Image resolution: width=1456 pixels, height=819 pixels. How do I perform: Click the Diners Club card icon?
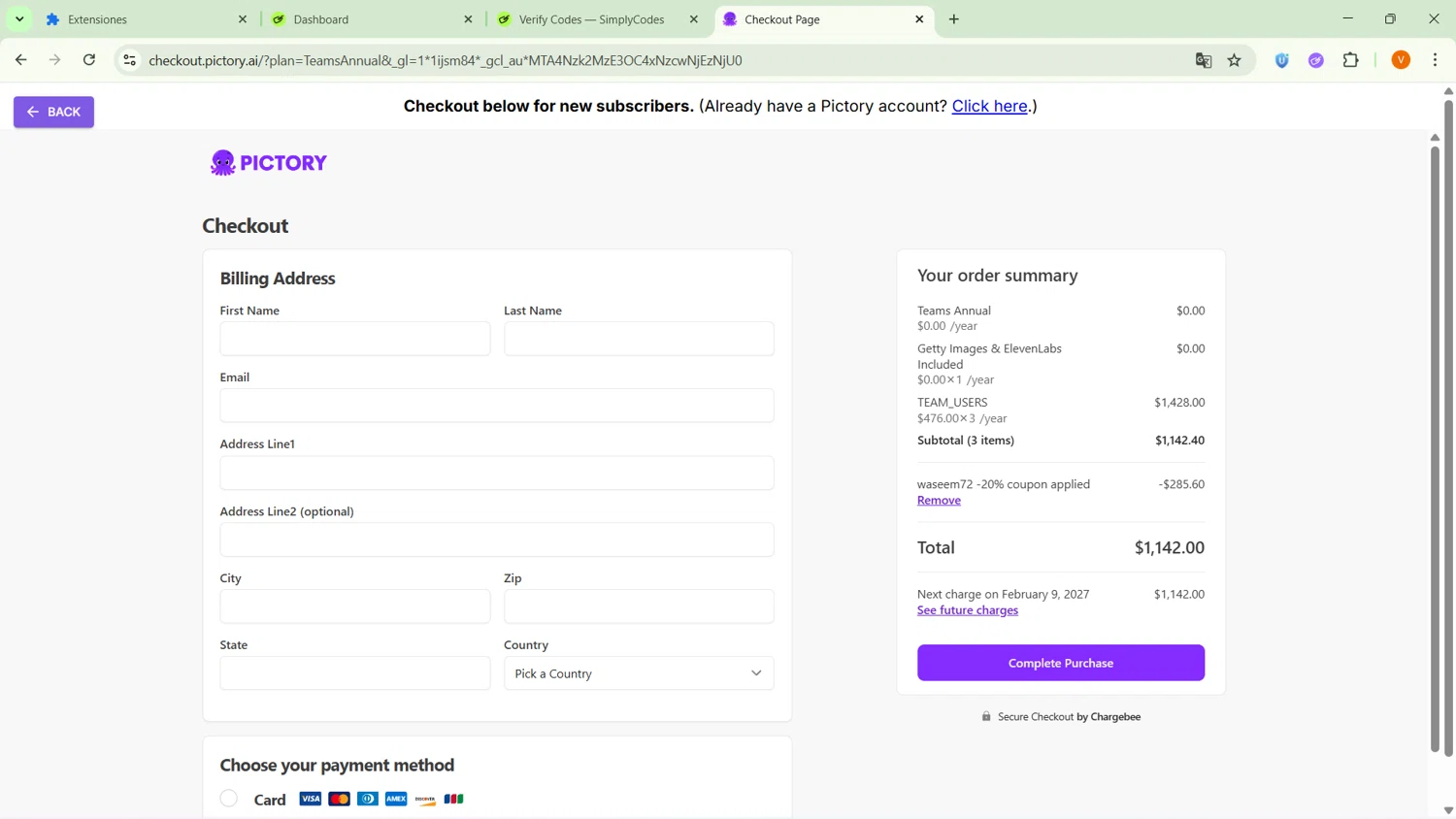click(368, 799)
